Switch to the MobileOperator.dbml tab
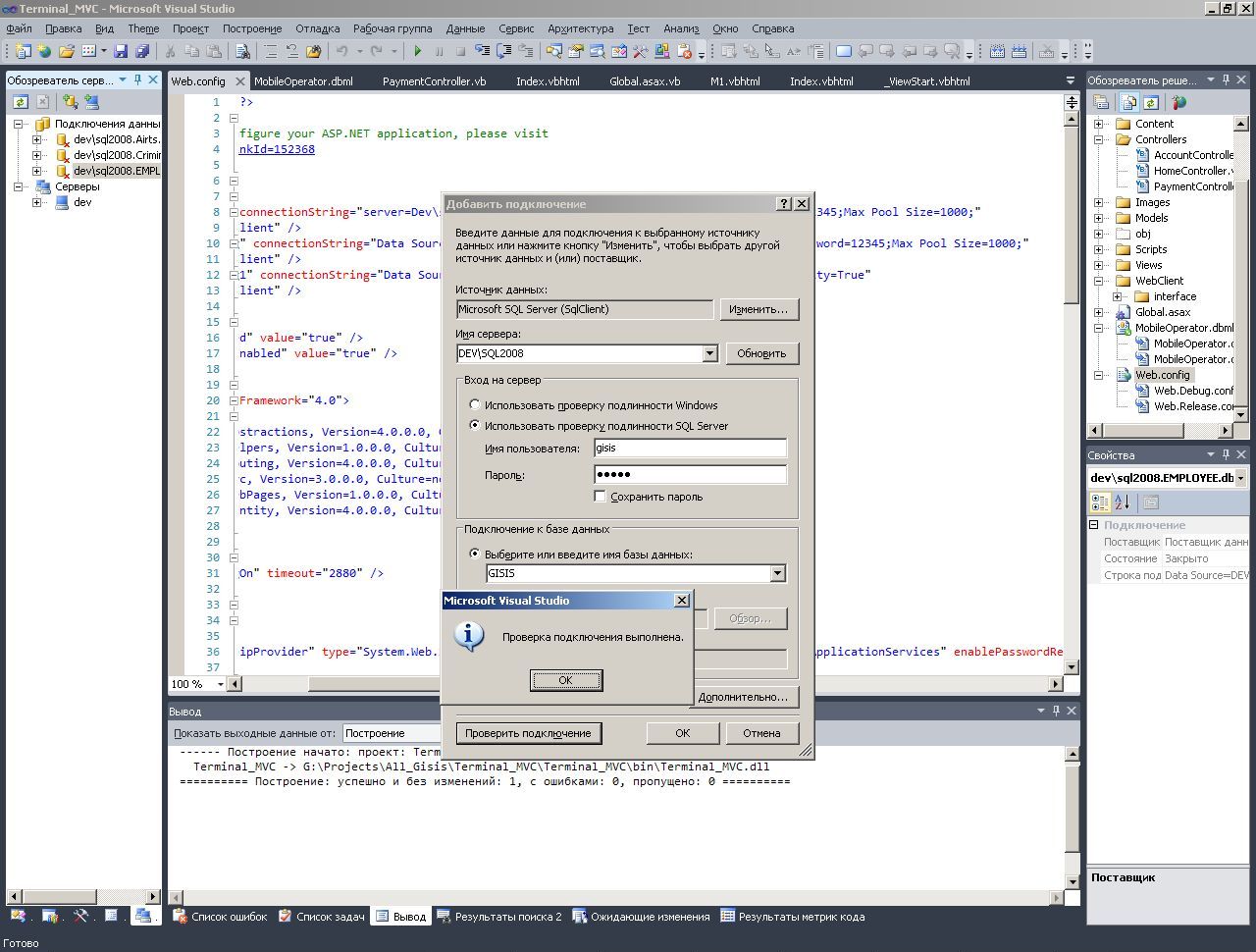Viewport: 1256px width, 952px height. coord(303,81)
